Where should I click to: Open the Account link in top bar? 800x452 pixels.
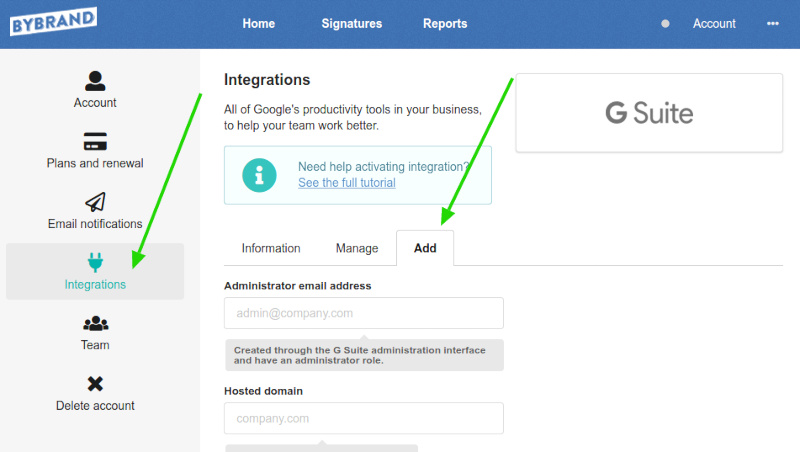point(714,23)
